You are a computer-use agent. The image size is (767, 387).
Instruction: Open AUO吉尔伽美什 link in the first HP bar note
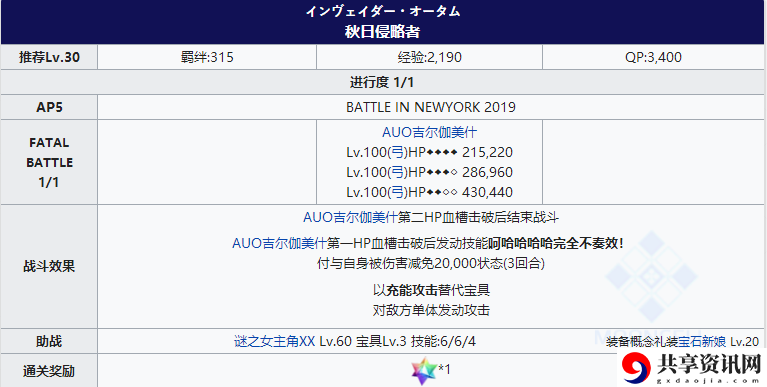[279, 243]
